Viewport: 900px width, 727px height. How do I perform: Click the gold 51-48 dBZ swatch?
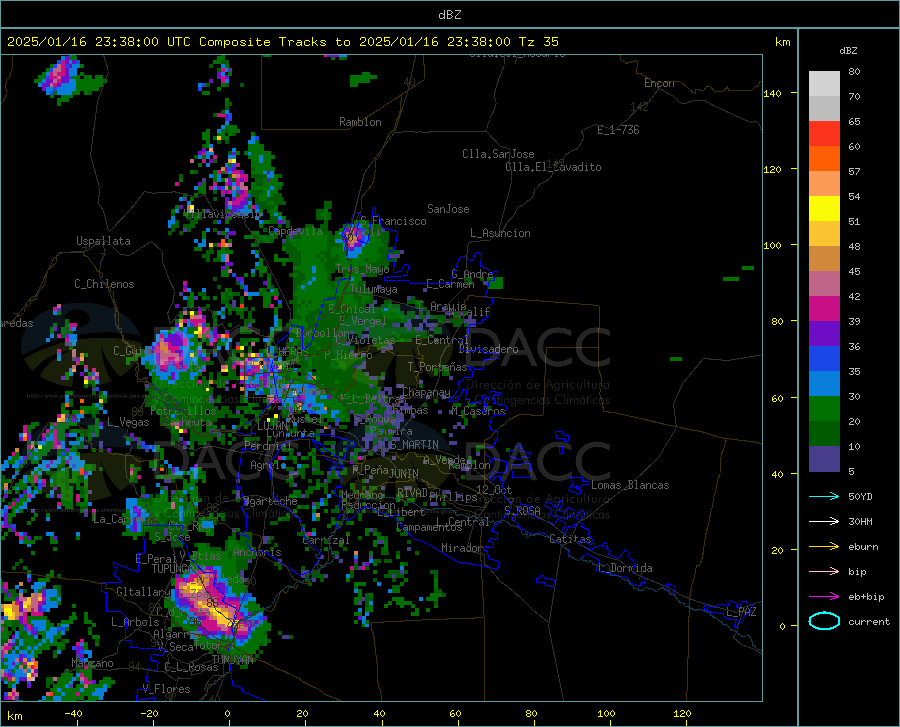pyautogui.click(x=824, y=234)
